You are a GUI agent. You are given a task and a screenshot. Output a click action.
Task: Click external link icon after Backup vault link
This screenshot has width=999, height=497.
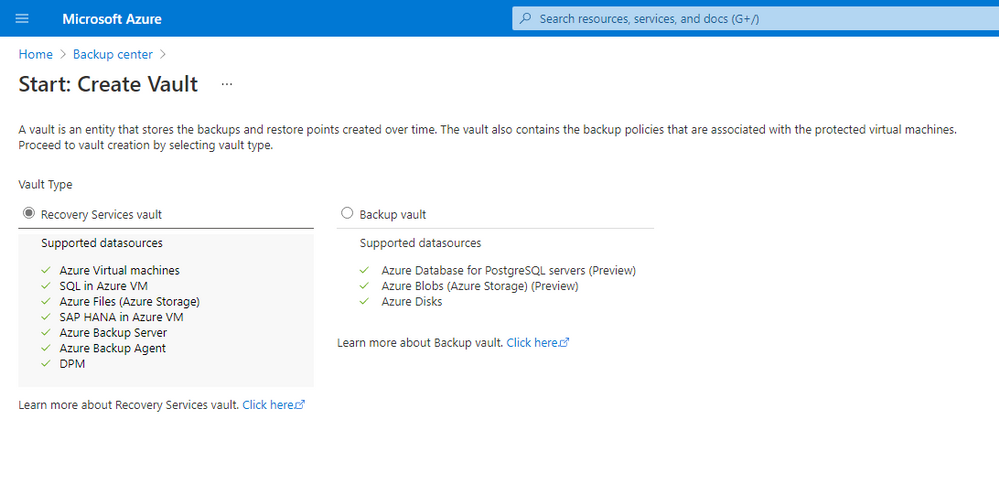(564, 343)
